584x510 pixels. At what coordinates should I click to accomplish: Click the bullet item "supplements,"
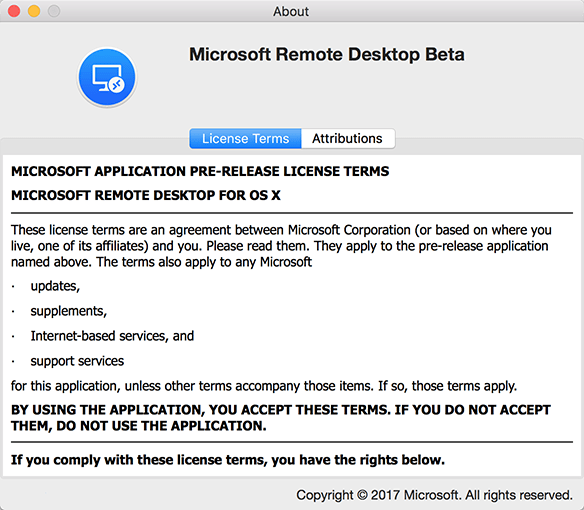point(69,311)
